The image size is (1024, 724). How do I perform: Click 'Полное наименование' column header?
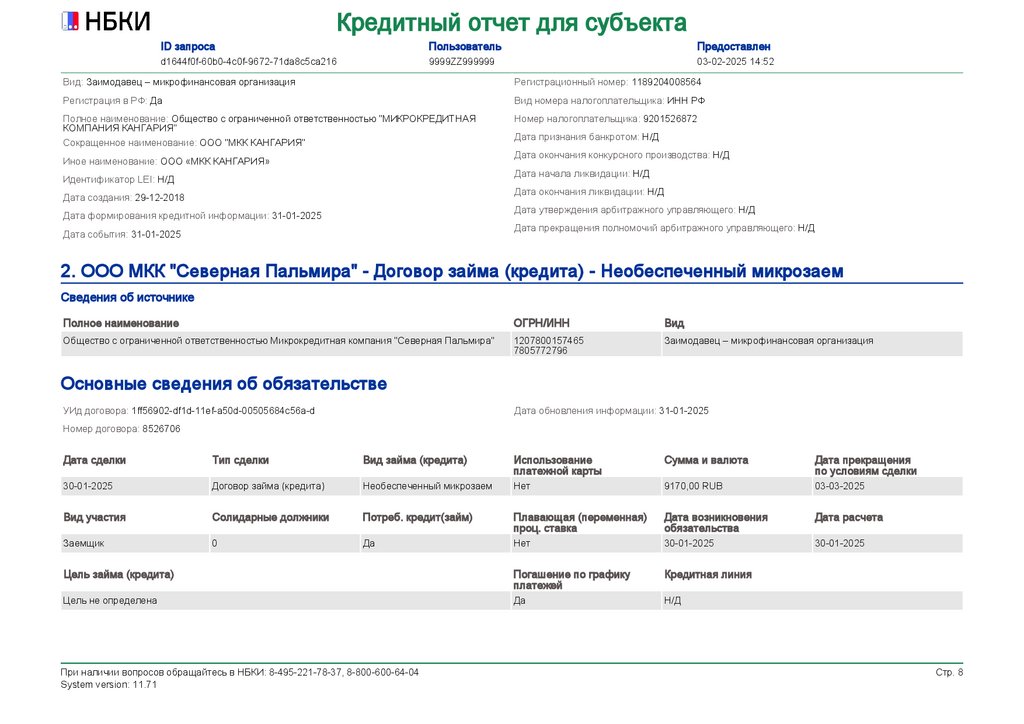[121, 323]
